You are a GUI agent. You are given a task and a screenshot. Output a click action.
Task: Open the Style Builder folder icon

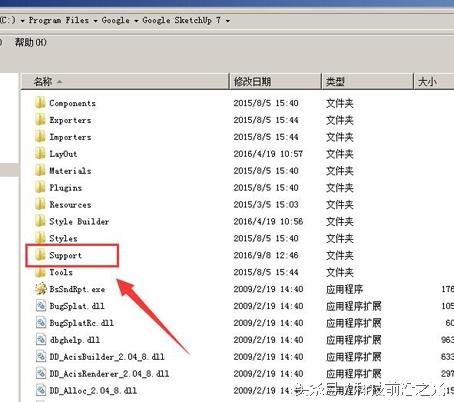(40, 221)
